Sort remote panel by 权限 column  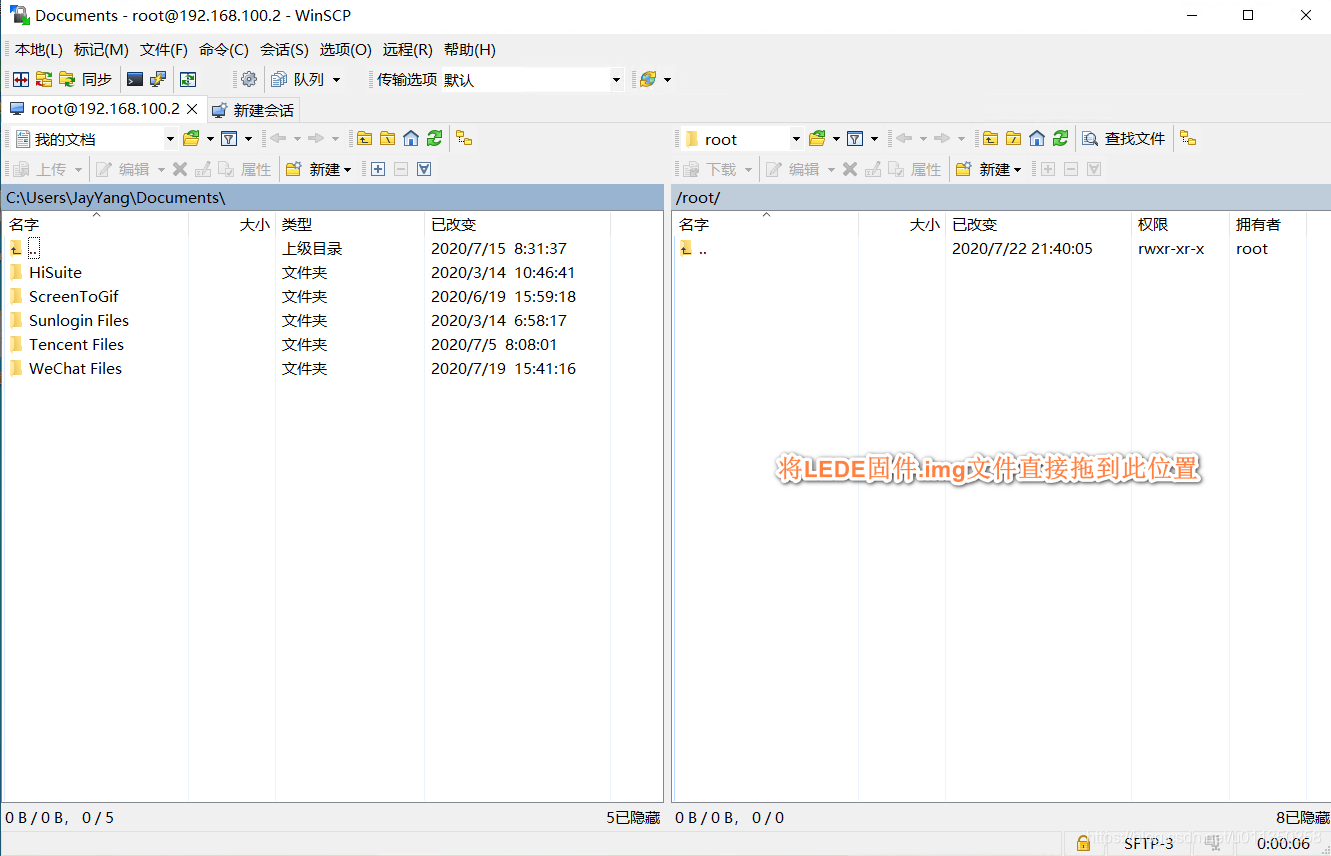1180,224
